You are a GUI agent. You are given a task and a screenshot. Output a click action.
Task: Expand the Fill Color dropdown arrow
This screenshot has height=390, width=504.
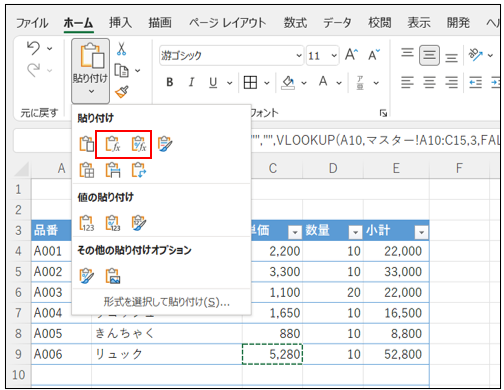tap(304, 83)
